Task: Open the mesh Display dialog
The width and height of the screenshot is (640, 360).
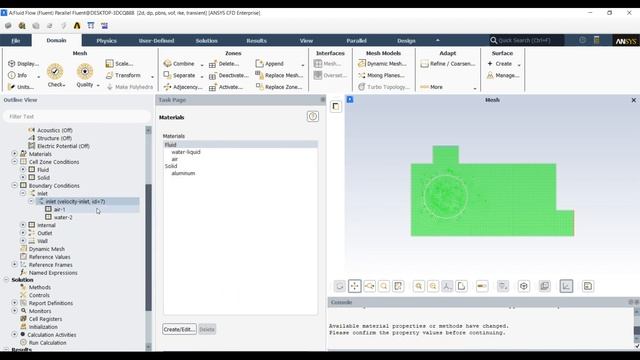Action: pos(23,64)
